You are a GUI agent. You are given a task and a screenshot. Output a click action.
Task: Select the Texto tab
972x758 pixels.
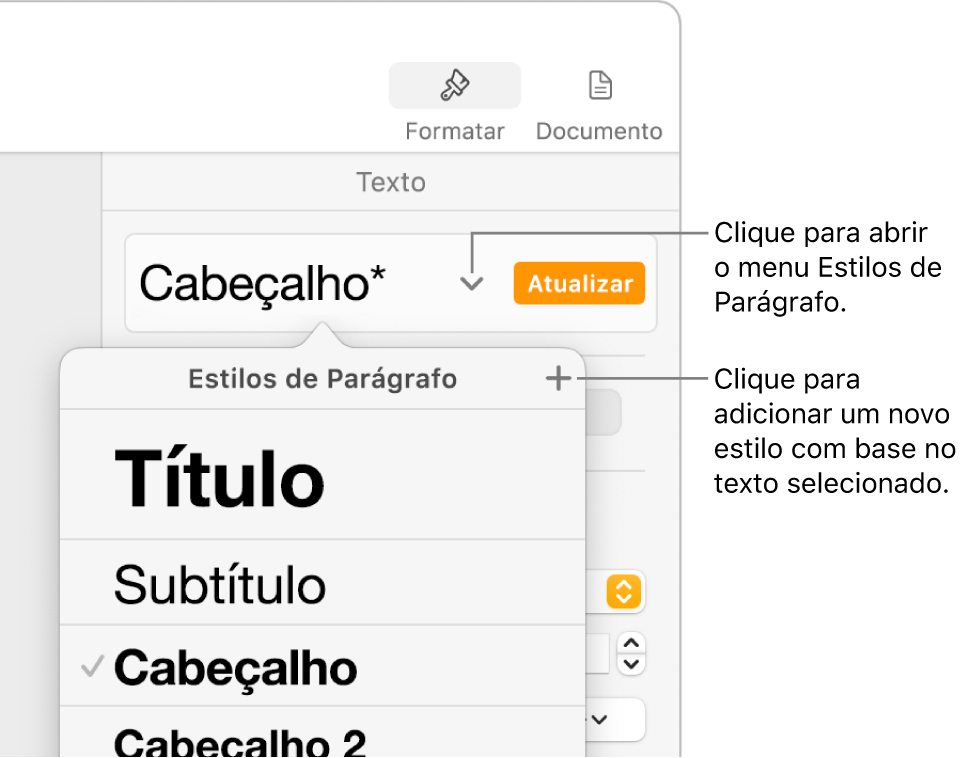pos(391,182)
